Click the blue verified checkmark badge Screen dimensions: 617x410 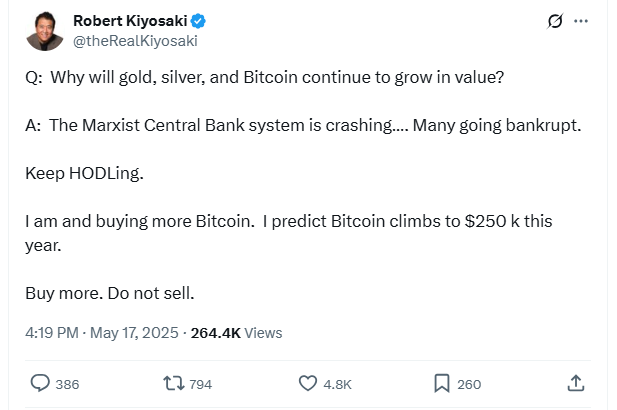point(199,21)
